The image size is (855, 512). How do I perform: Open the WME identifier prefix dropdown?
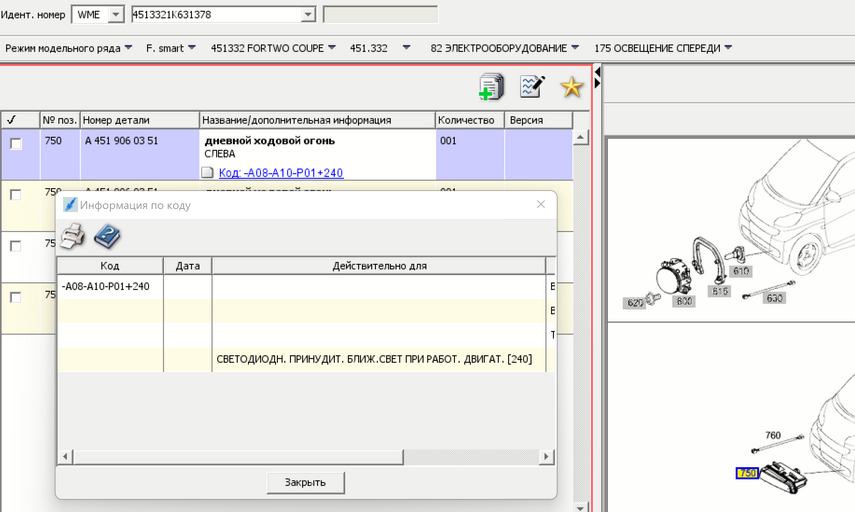tap(115, 15)
